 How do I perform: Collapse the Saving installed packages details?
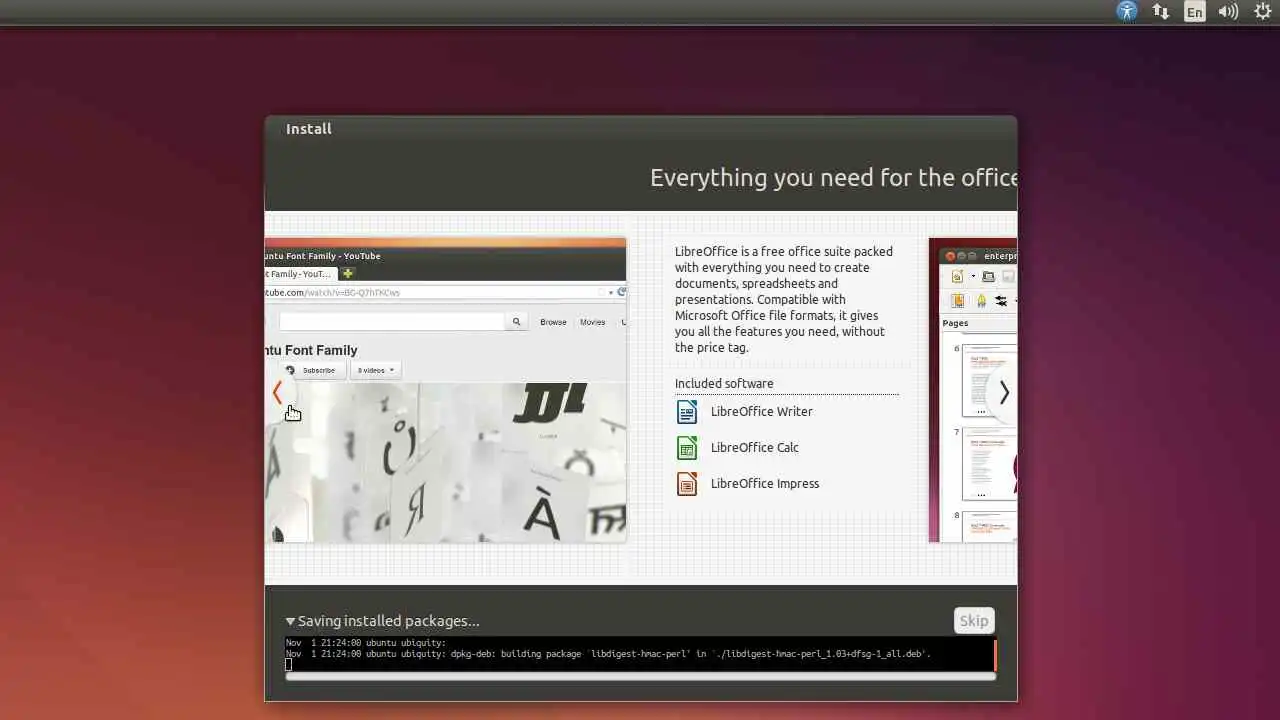point(290,621)
